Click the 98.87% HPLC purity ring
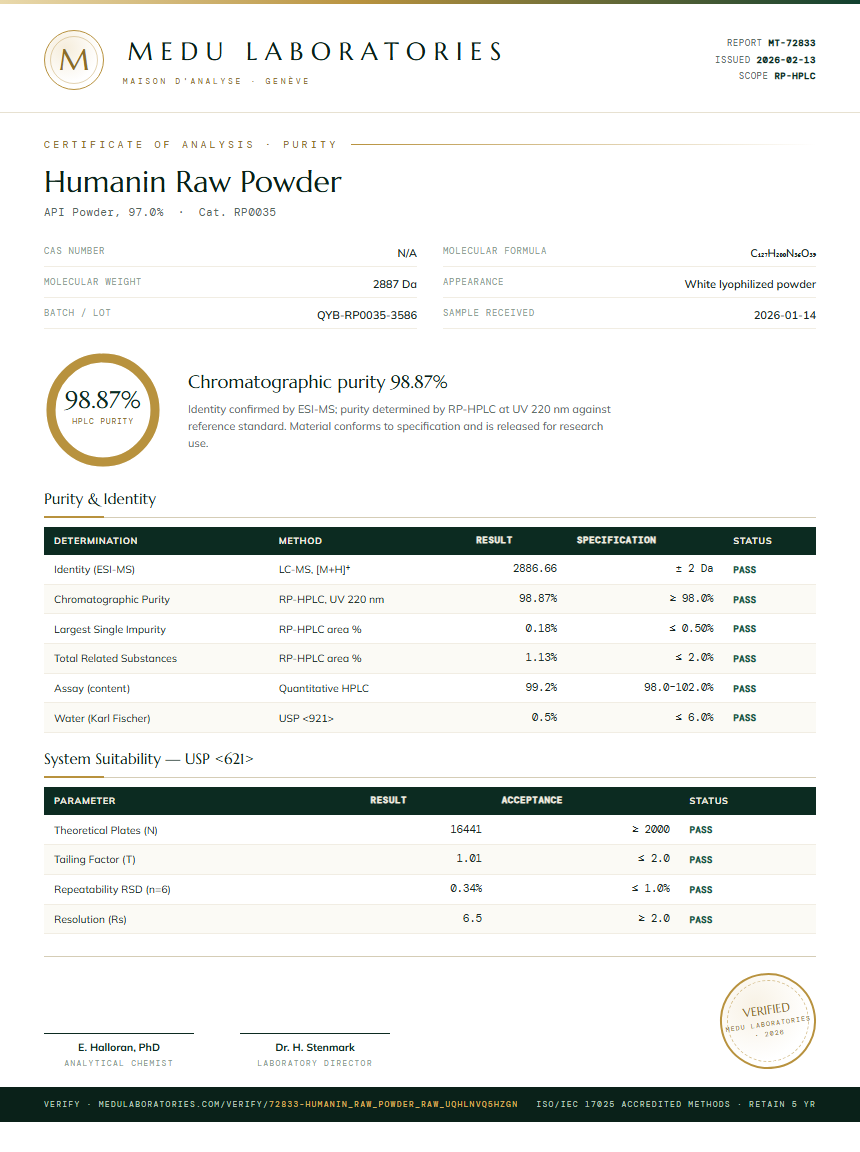 click(103, 410)
